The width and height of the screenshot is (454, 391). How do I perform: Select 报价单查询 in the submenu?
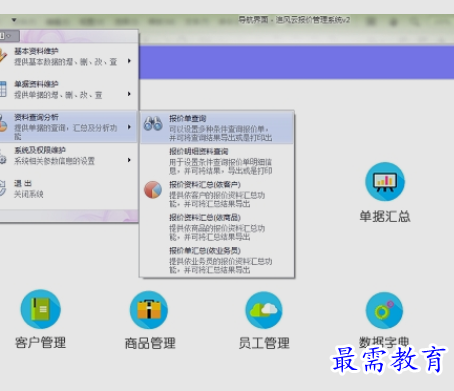(x=217, y=128)
